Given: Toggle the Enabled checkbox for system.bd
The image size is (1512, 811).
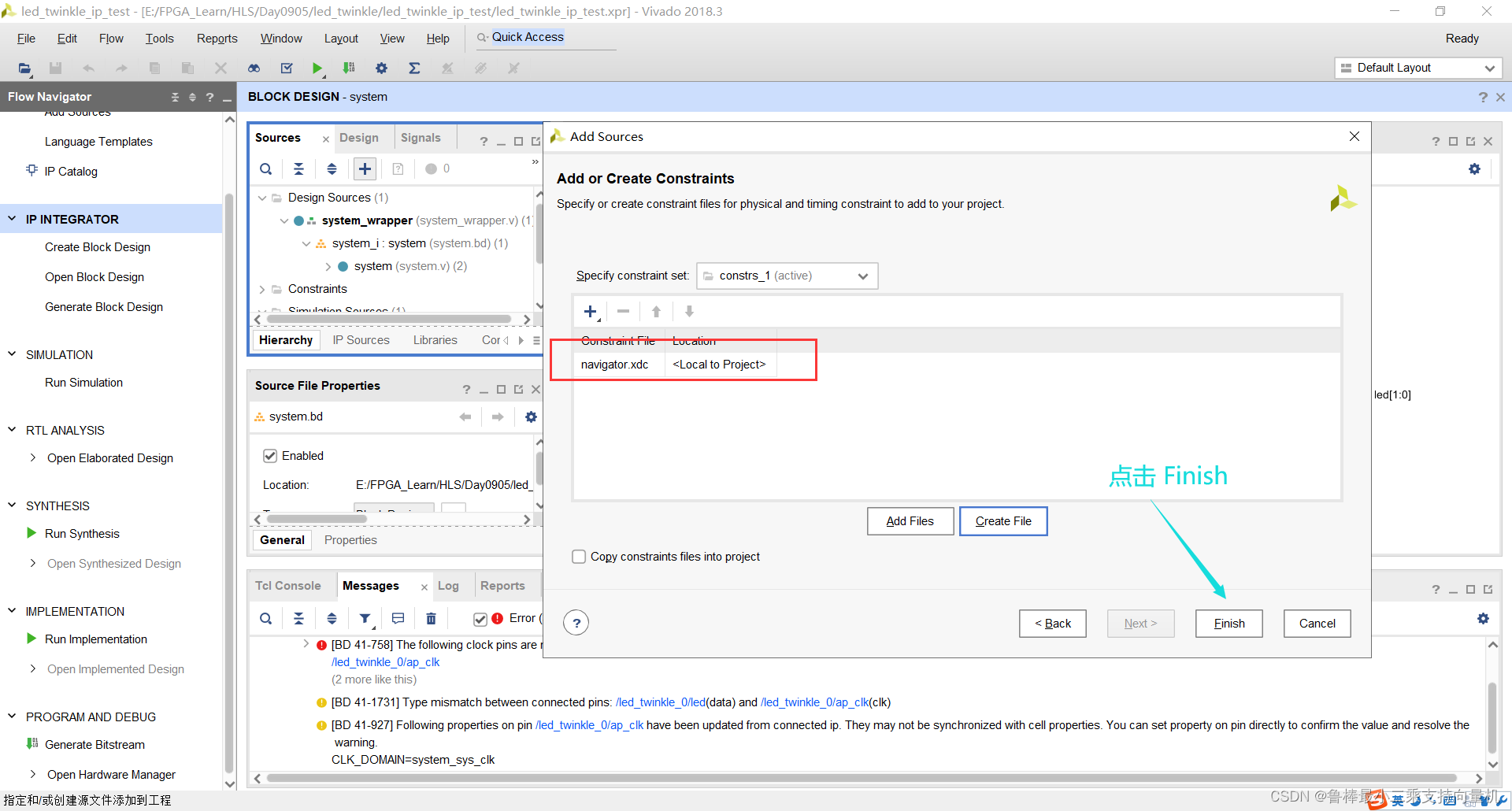Looking at the screenshot, I should click(270, 456).
